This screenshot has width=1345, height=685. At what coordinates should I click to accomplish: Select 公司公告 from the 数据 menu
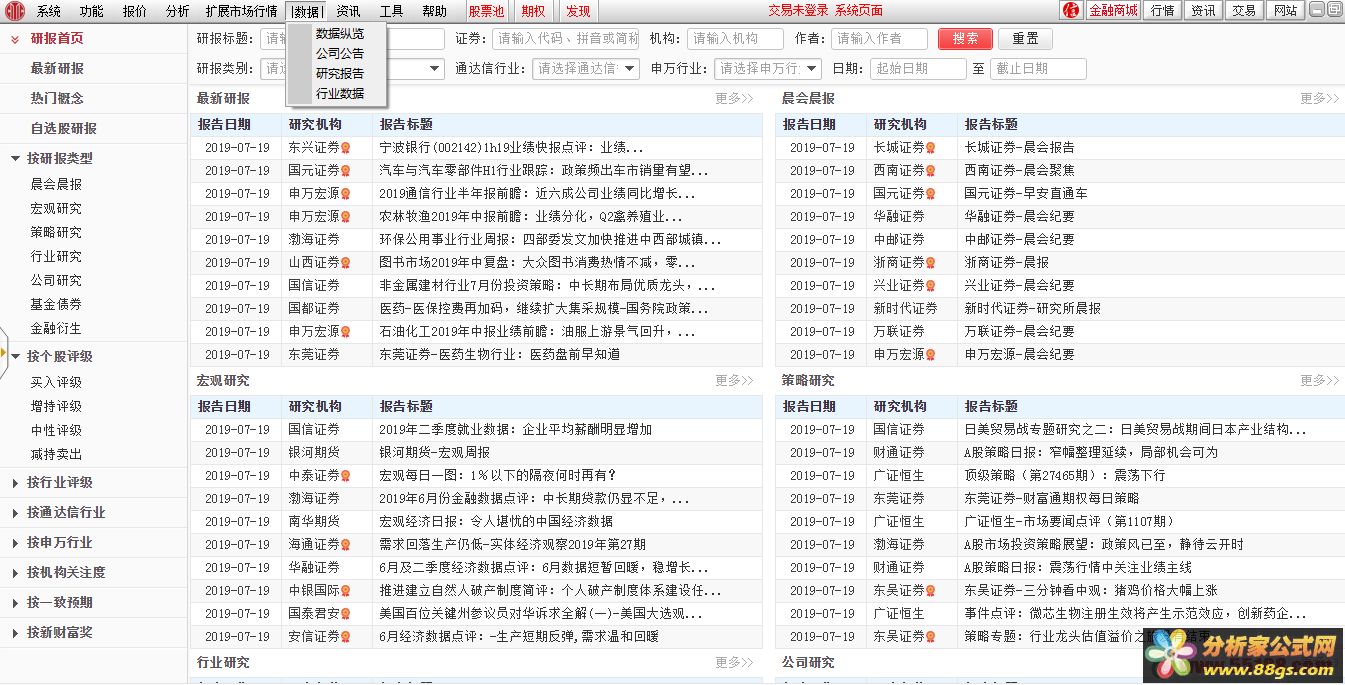(340, 53)
